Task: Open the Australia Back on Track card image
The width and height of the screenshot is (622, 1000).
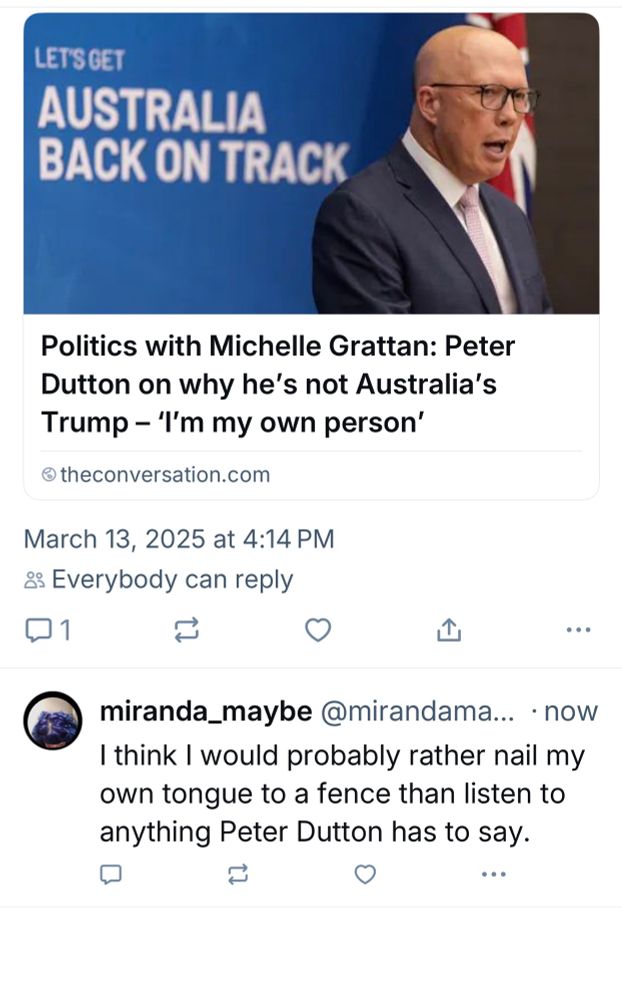Action: point(311,163)
